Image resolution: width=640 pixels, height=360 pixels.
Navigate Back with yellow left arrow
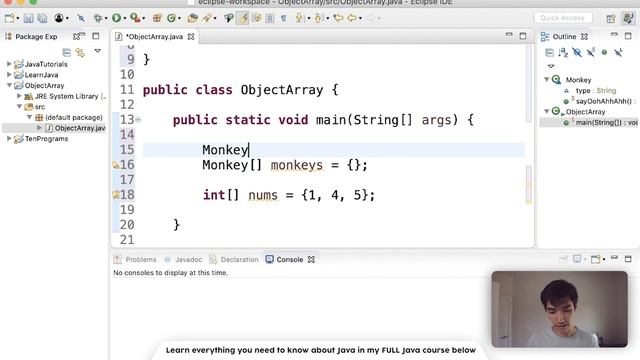[352, 18]
